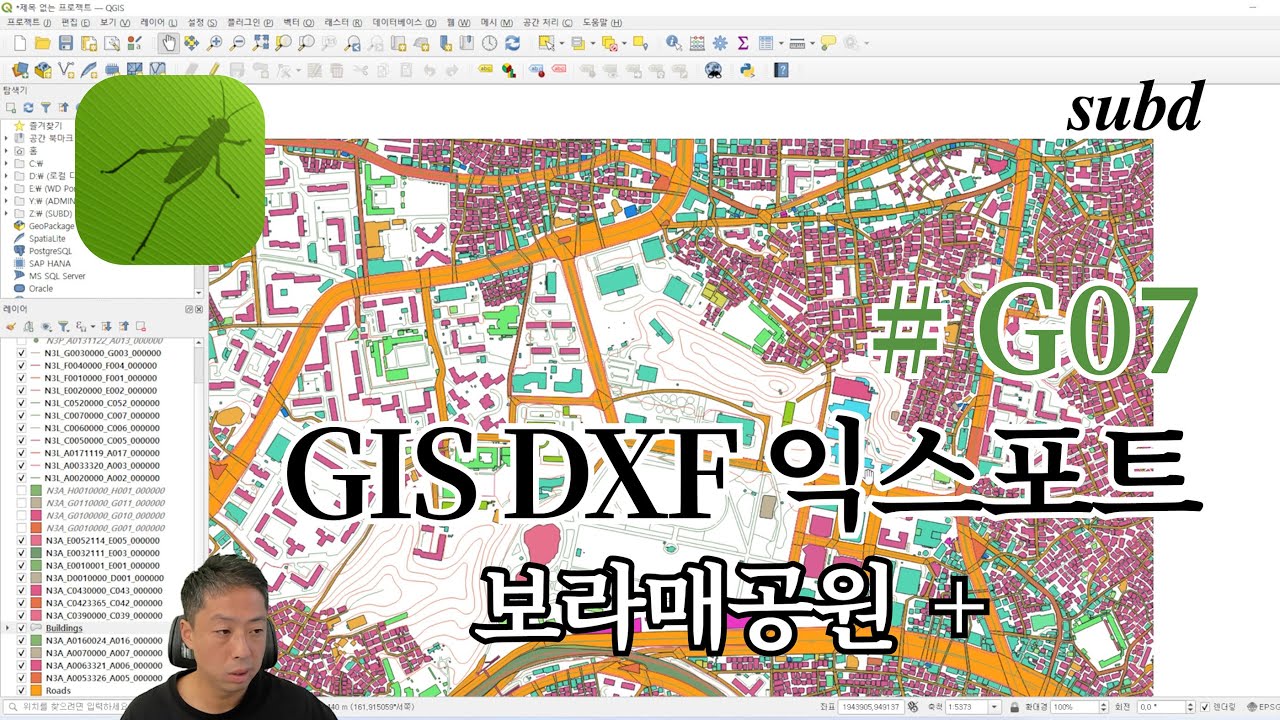Select PostgreSQL in Browser panel
This screenshot has height=720, width=1280.
49,251
